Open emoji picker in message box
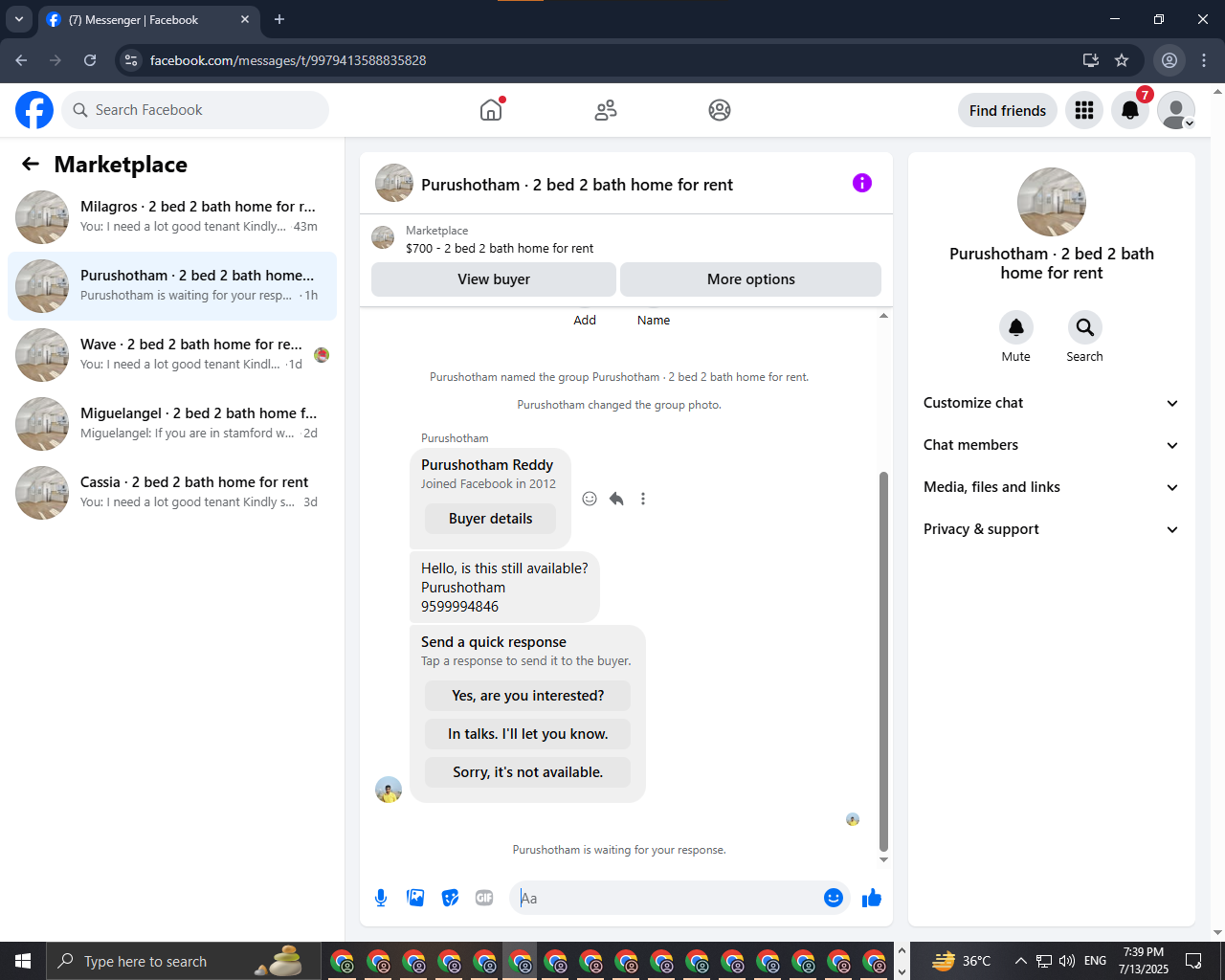This screenshot has height=980, width=1225. click(834, 898)
